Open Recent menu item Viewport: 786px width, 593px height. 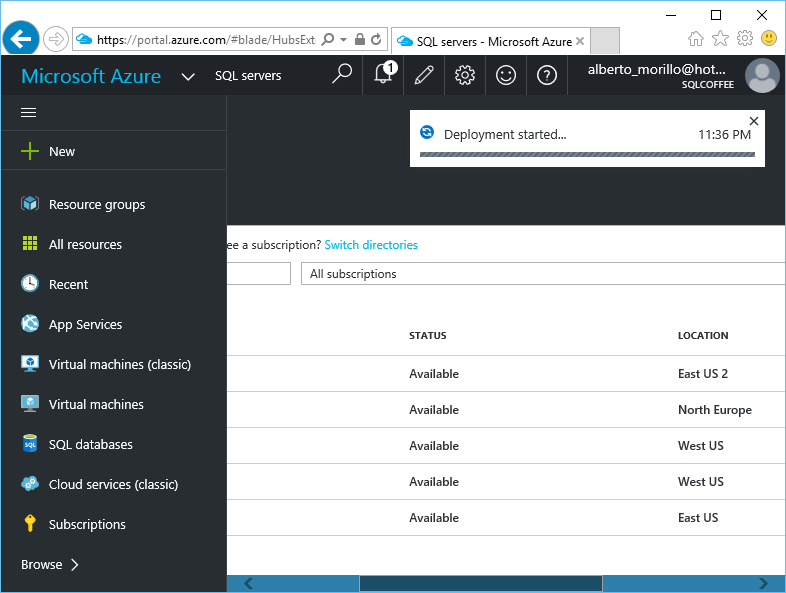[68, 284]
